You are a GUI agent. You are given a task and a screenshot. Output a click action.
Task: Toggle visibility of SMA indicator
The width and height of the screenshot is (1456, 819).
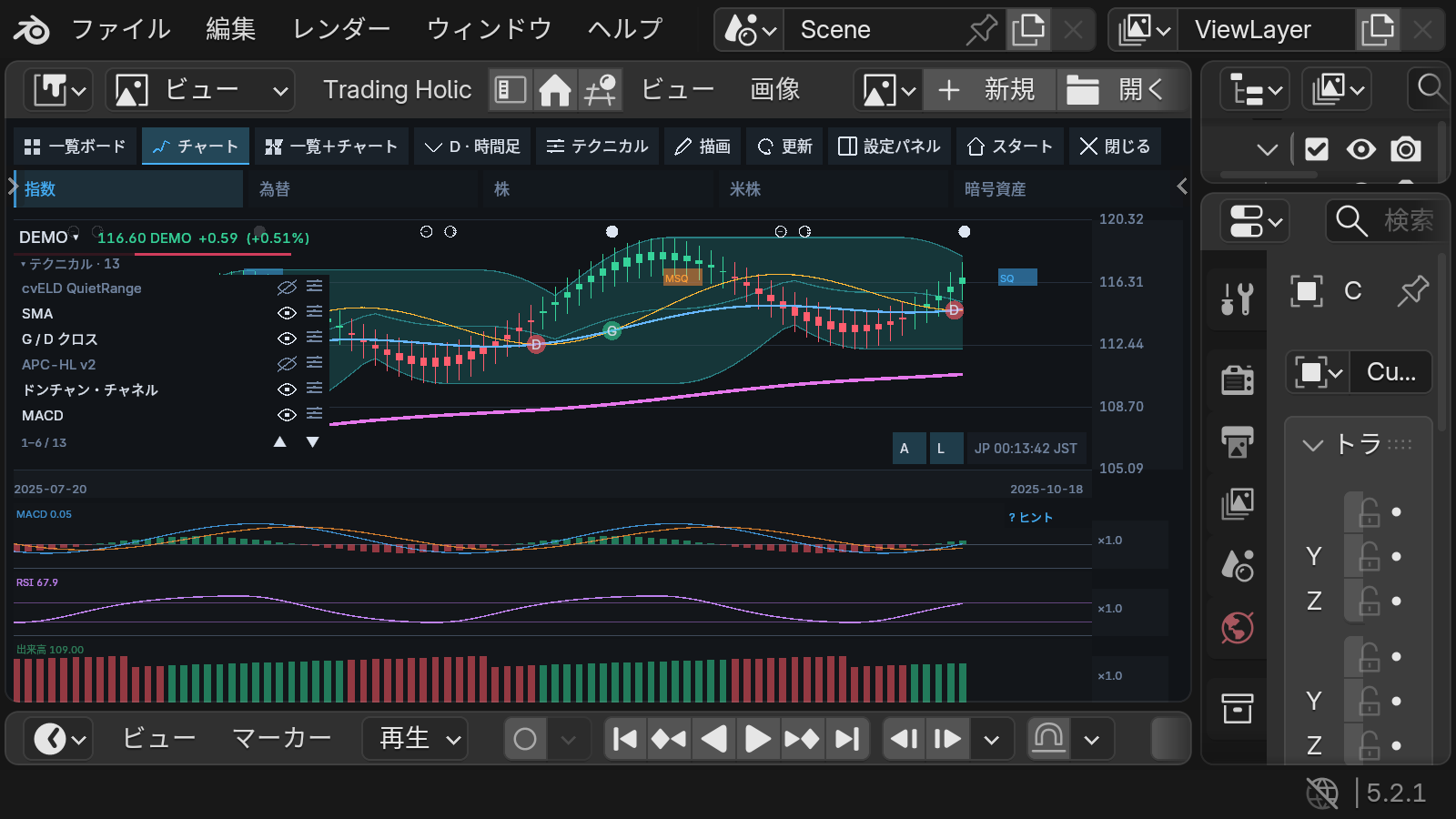coord(287,313)
